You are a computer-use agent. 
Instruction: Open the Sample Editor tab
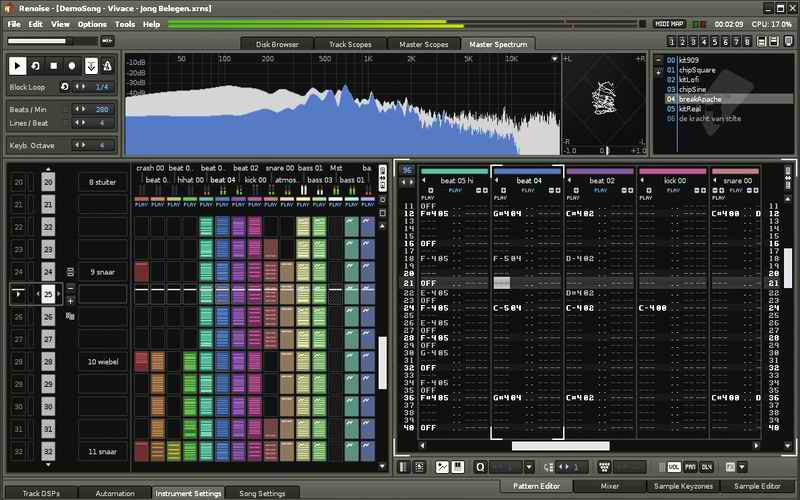757,485
